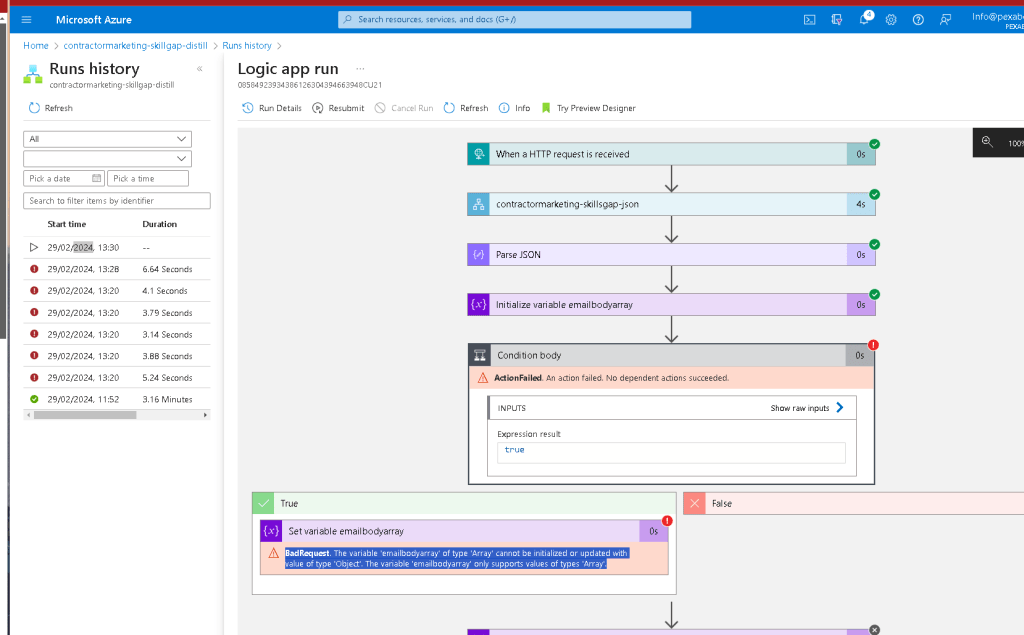Image resolution: width=1024 pixels, height=635 pixels.
Task: Select the run lasting 3.88 Seconds
Action: [x=117, y=356]
